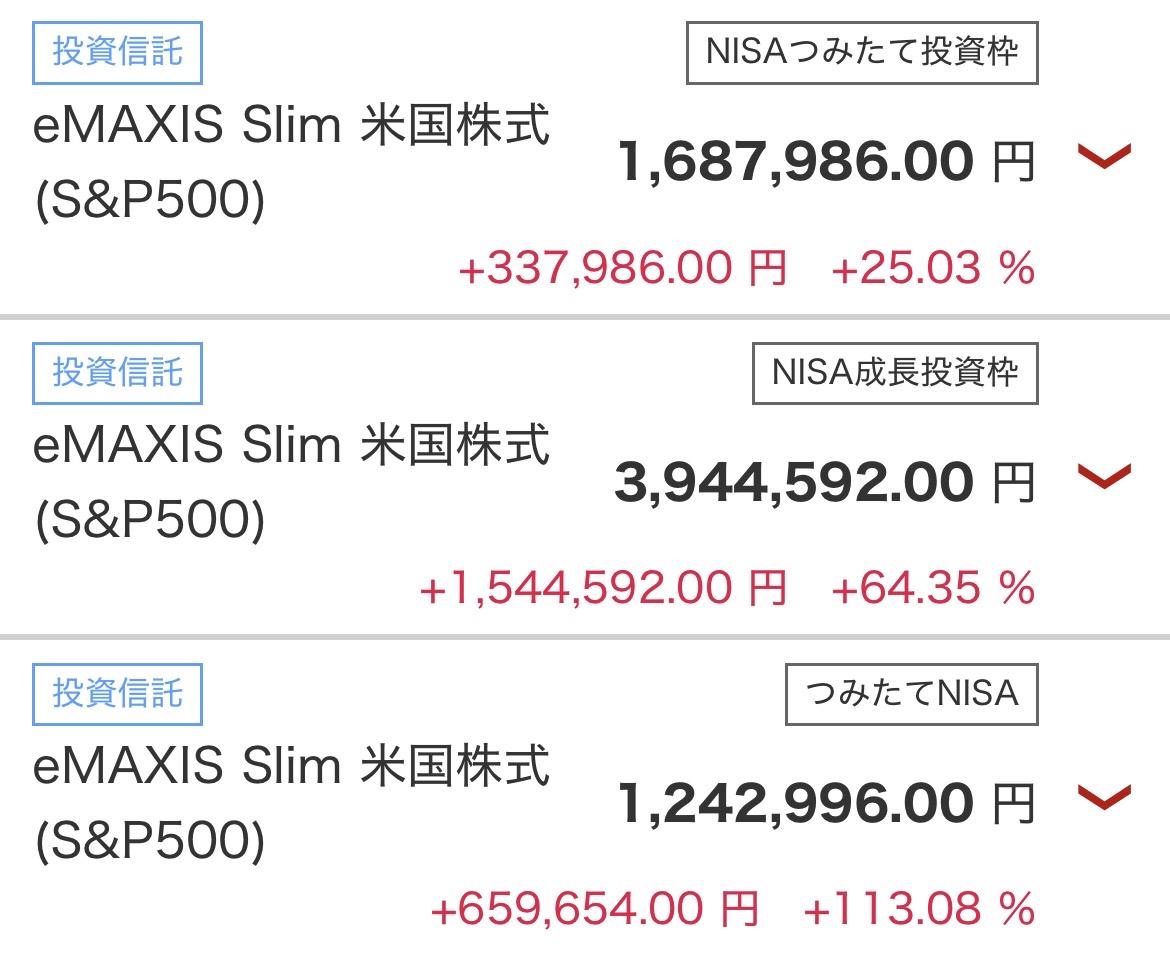Click 投資信託 tag in the NISA成長投資枠 holding
This screenshot has height=955, width=1170.
coord(117,373)
